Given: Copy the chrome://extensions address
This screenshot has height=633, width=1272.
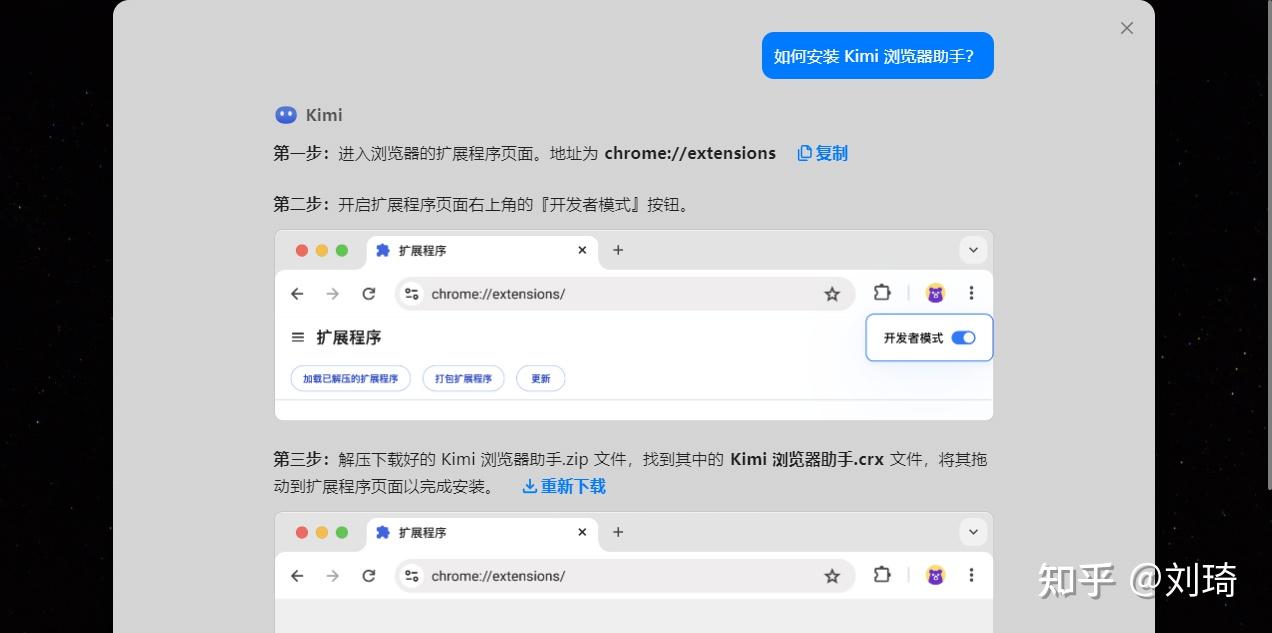Looking at the screenshot, I should click(x=822, y=153).
